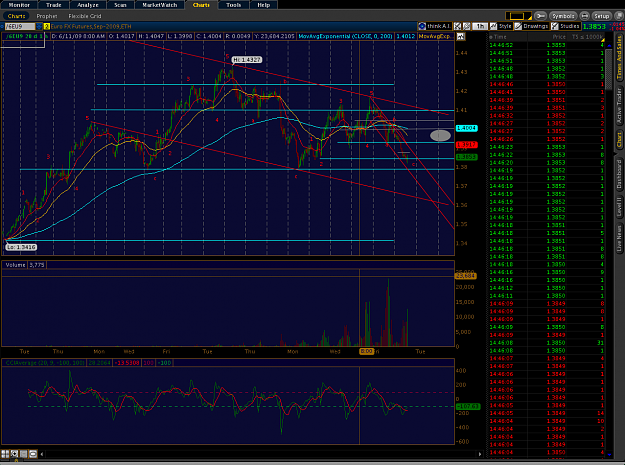Click the Time and Sales scrollbar thumb
The height and width of the screenshot is (465, 625).
point(609,69)
